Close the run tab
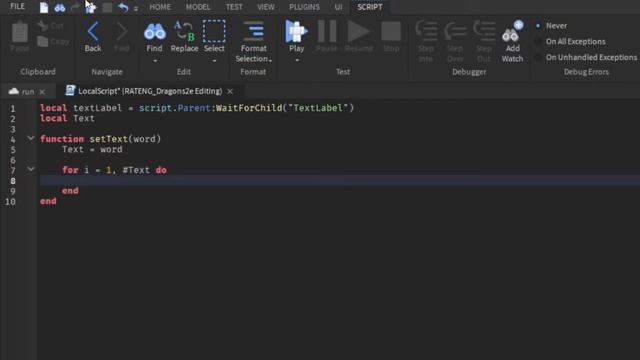The image size is (640, 360). coord(42,92)
